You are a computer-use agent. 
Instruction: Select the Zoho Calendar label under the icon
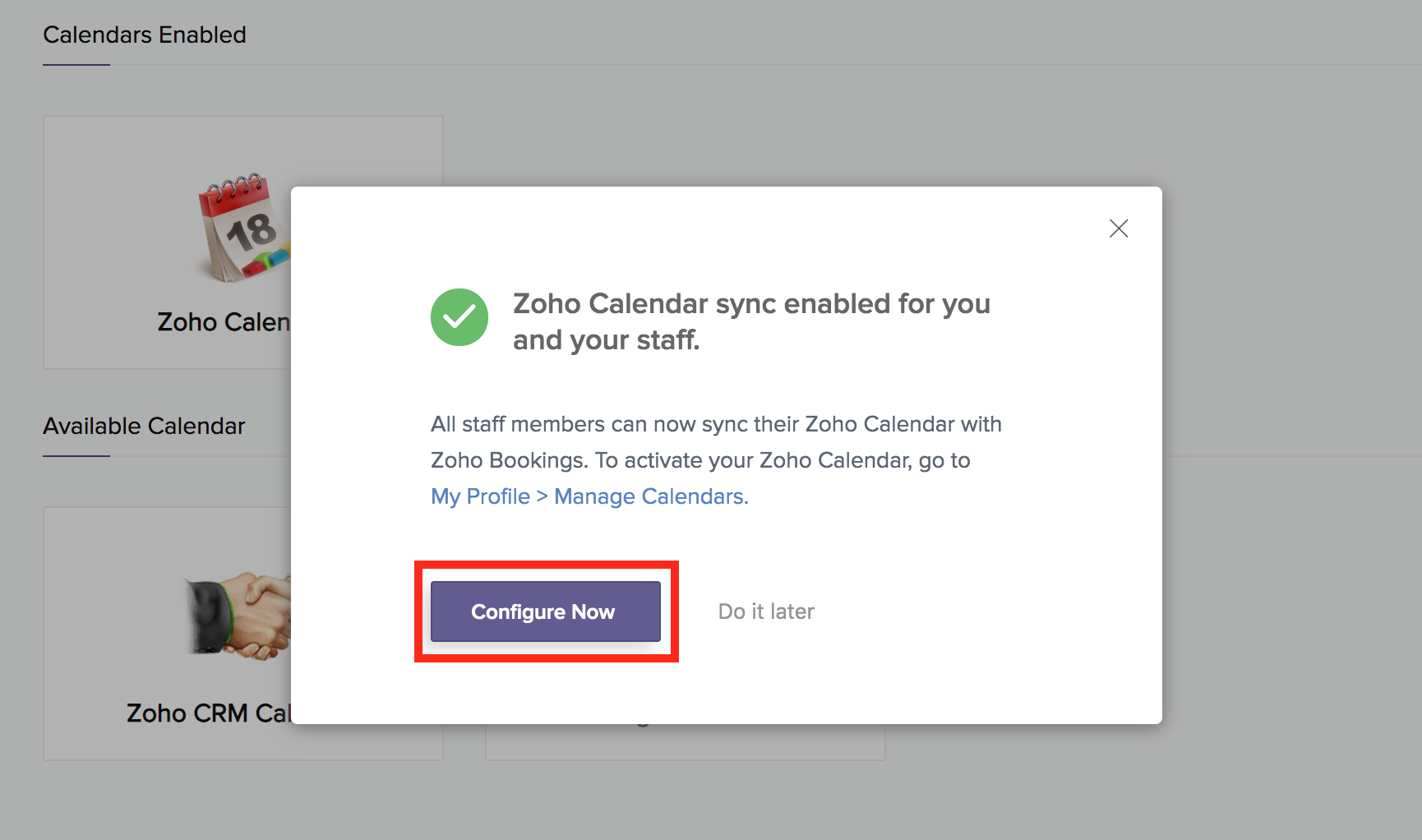pos(224,322)
